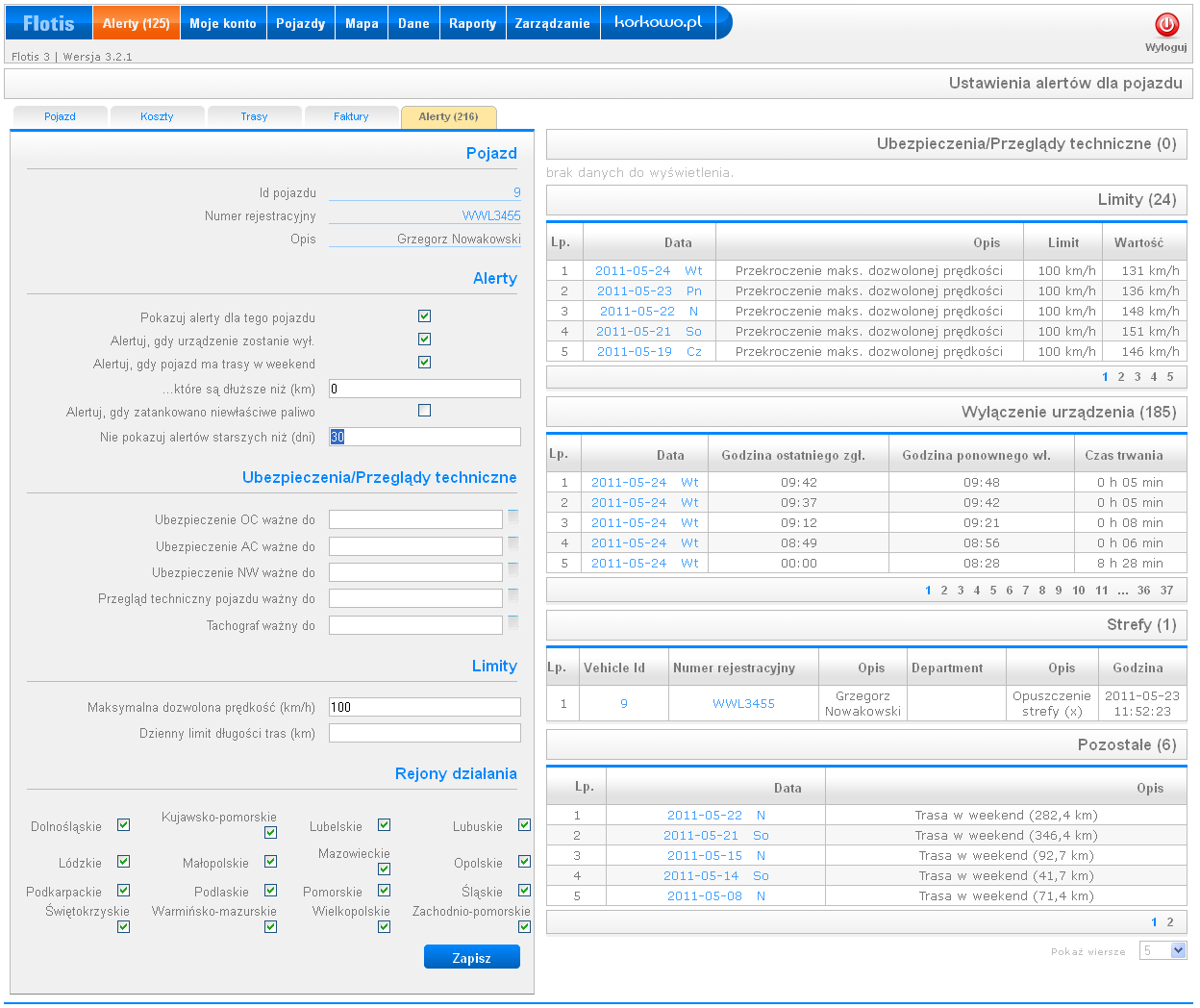
Task: Open calendar icon for Tachograf date
Action: (512, 621)
